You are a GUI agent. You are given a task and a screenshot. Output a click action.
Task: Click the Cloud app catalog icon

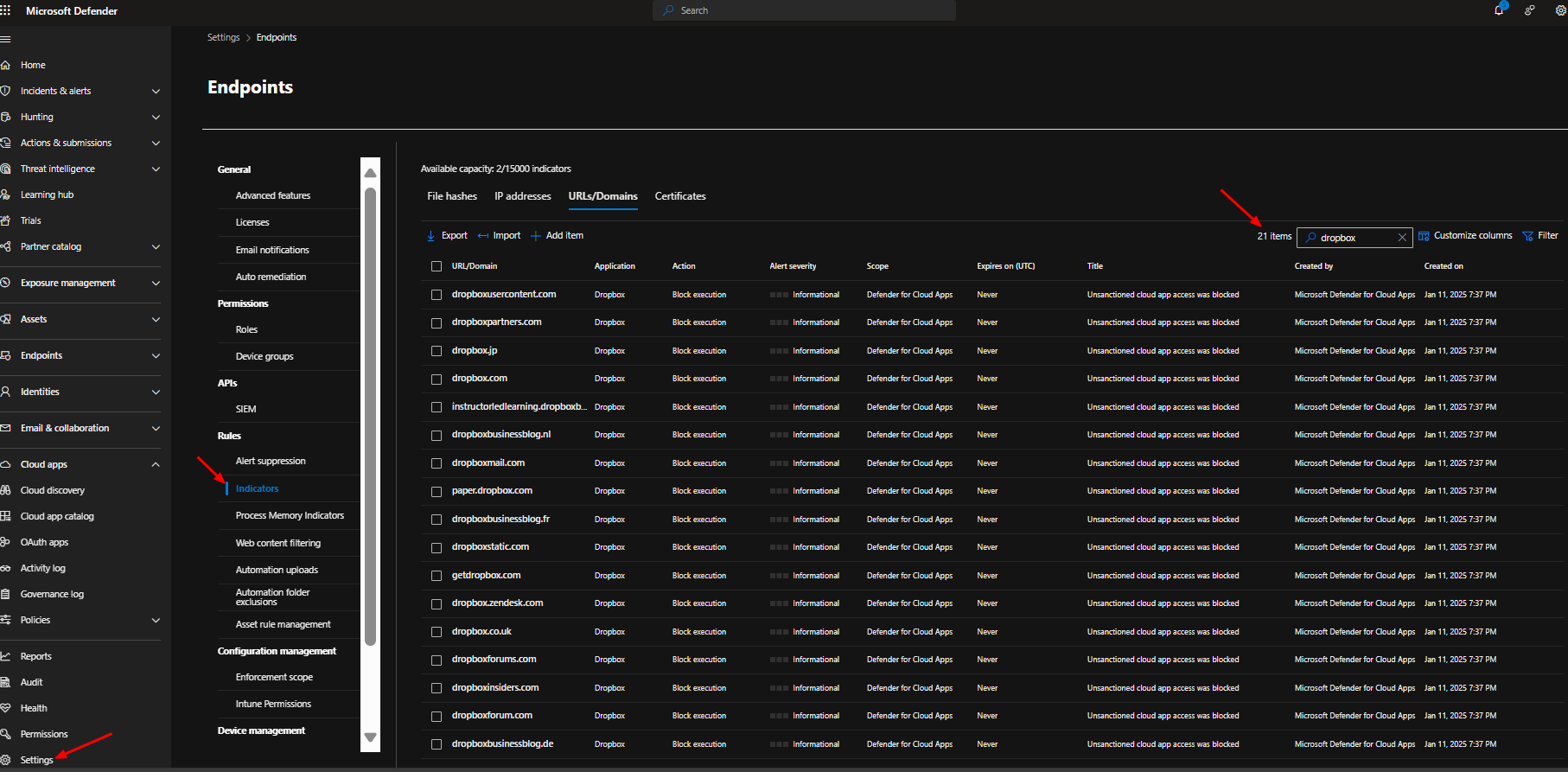pyautogui.click(x=5, y=516)
